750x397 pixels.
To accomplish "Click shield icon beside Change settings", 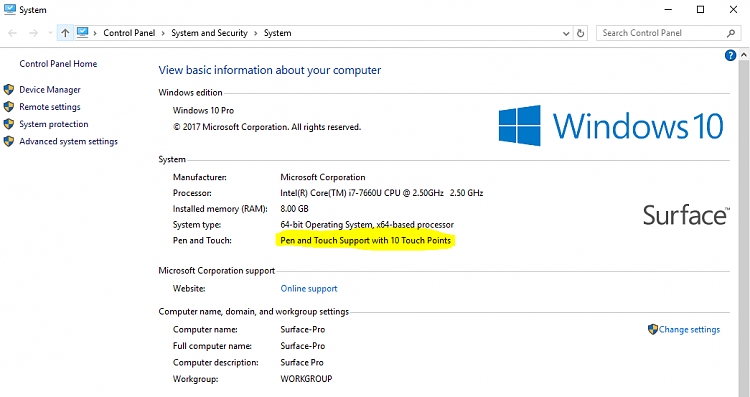I will tap(653, 329).
